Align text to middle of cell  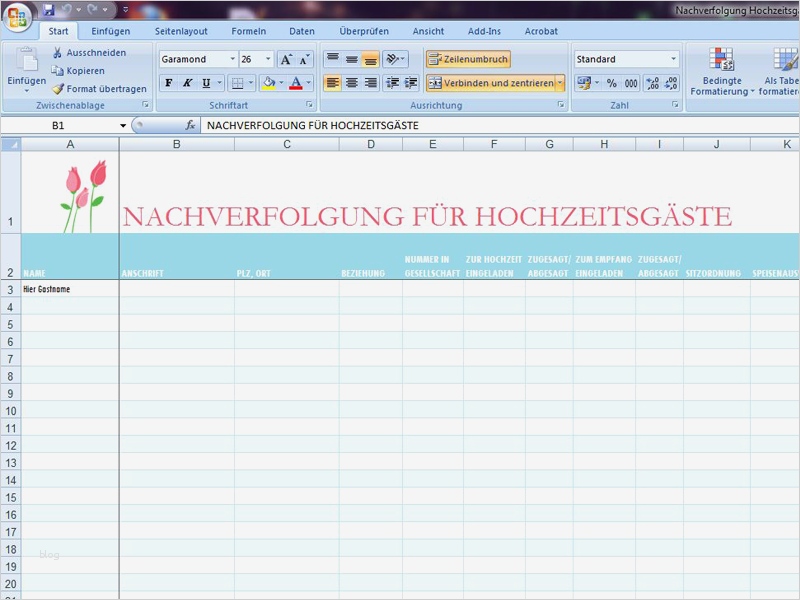pos(352,59)
